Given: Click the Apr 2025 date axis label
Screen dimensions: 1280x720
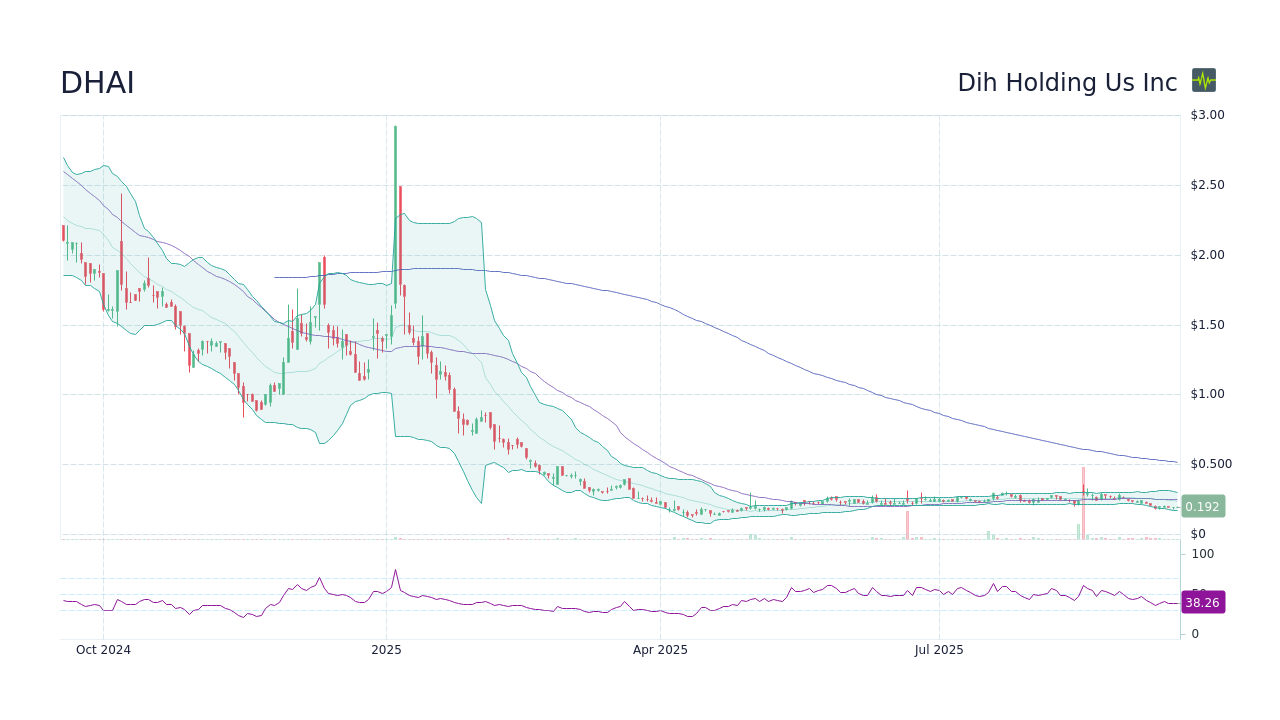Looking at the screenshot, I should tap(660, 650).
